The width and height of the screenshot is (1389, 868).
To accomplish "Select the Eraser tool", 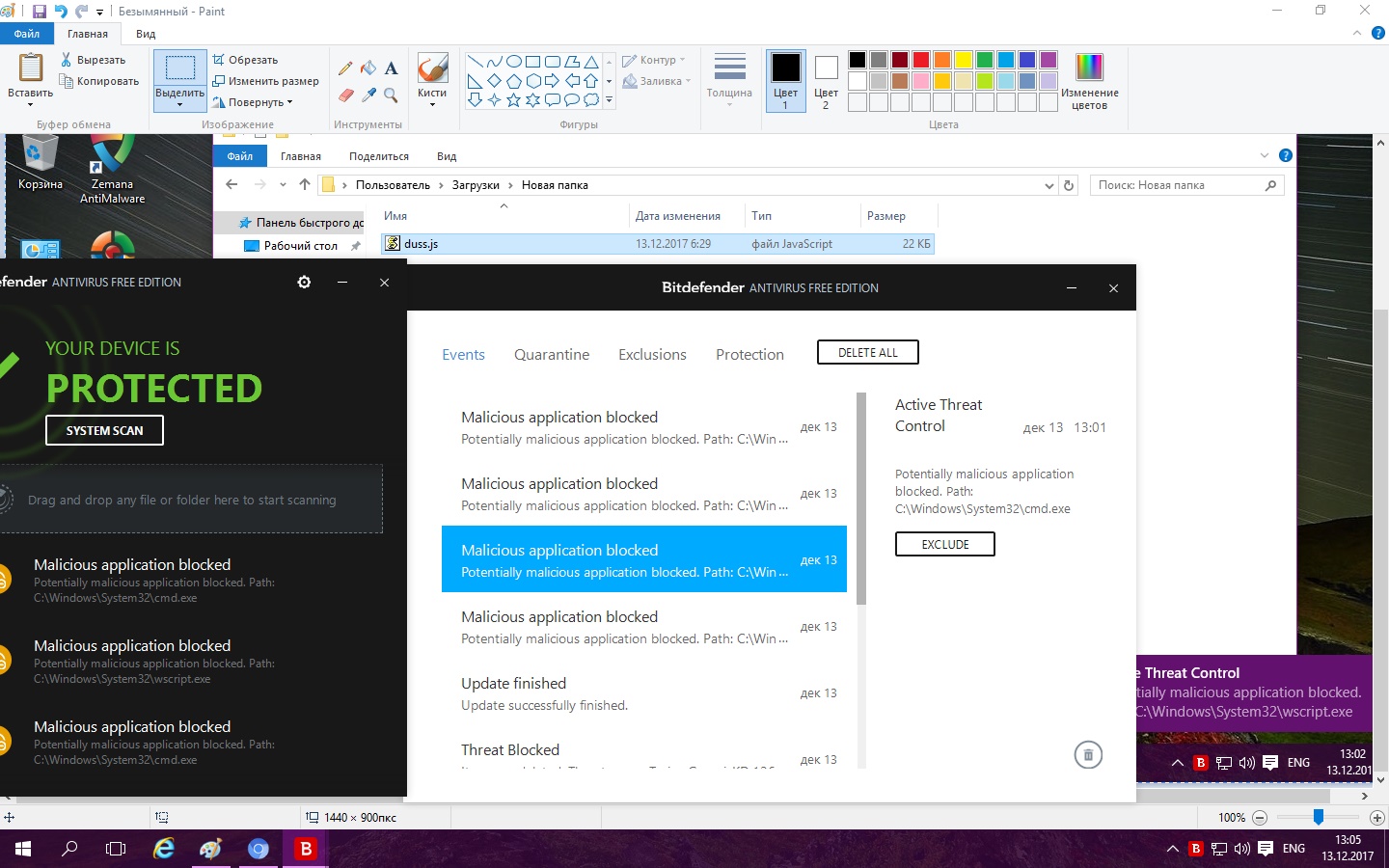I will (345, 95).
